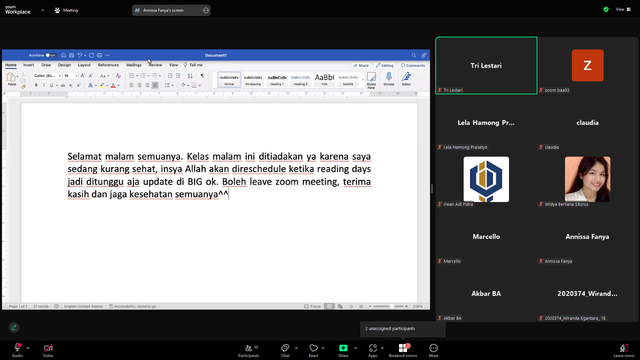Image resolution: width=640 pixels, height=360 pixels.
Task: Open the Draw ribbon tab
Action: click(46, 65)
